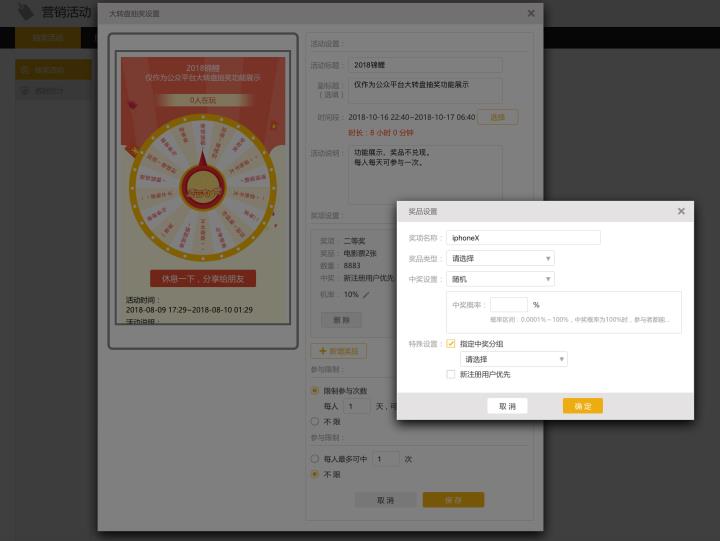Click the 休息一下，分享给朋友 button in preview
The width and height of the screenshot is (720, 541).
pos(203,278)
